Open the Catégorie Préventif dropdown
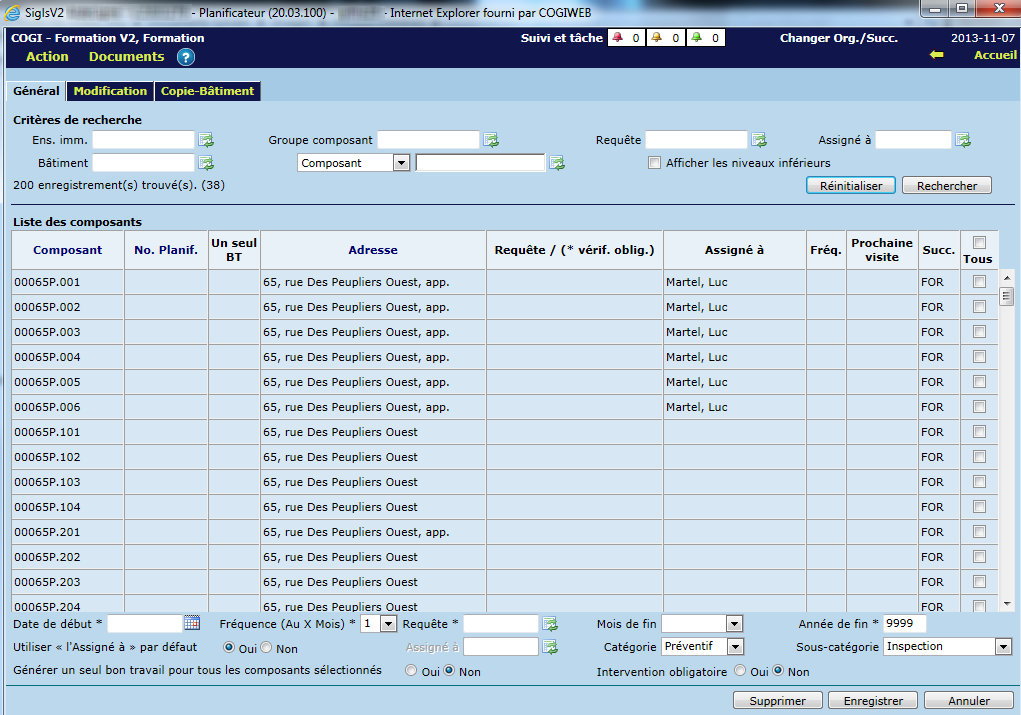The width and height of the screenshot is (1021, 715). coord(735,647)
